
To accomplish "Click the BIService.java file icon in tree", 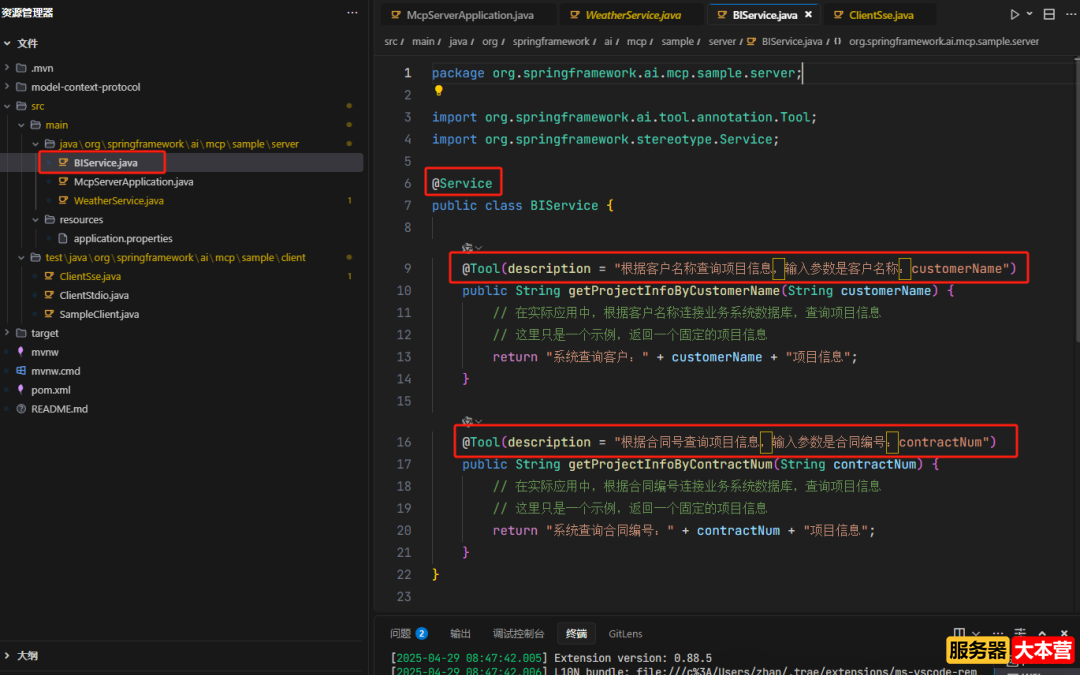I will [63, 163].
